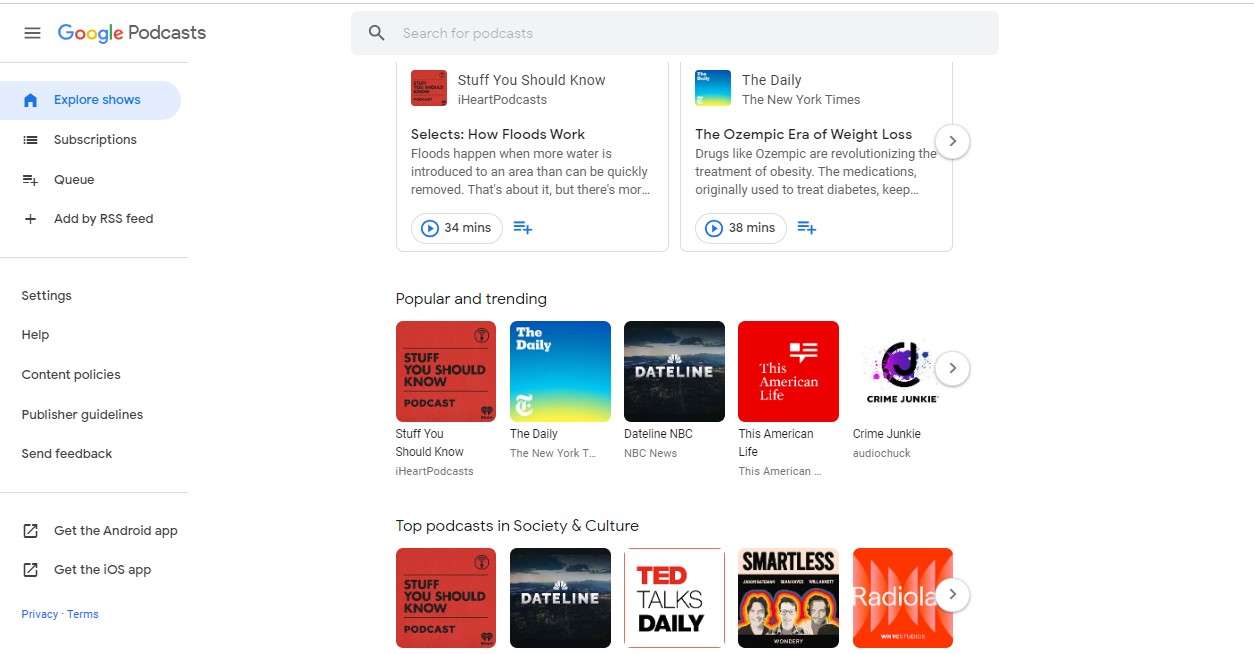Open Radiolab podcast cover
The height and width of the screenshot is (654, 1254).
pyautogui.click(x=902, y=598)
